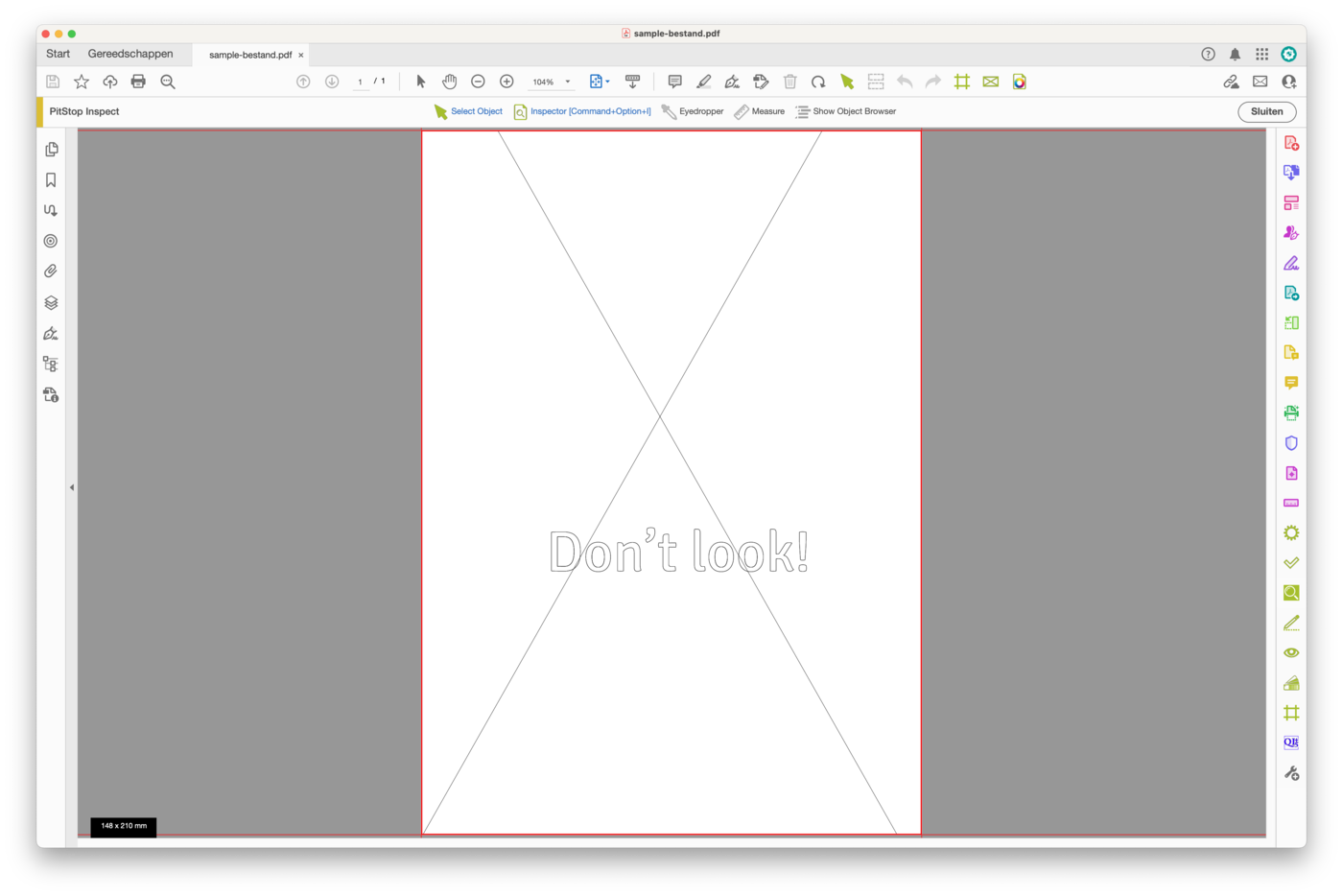1343x896 pixels.
Task: Click the green envelope toolbar icon
Action: click(x=991, y=83)
